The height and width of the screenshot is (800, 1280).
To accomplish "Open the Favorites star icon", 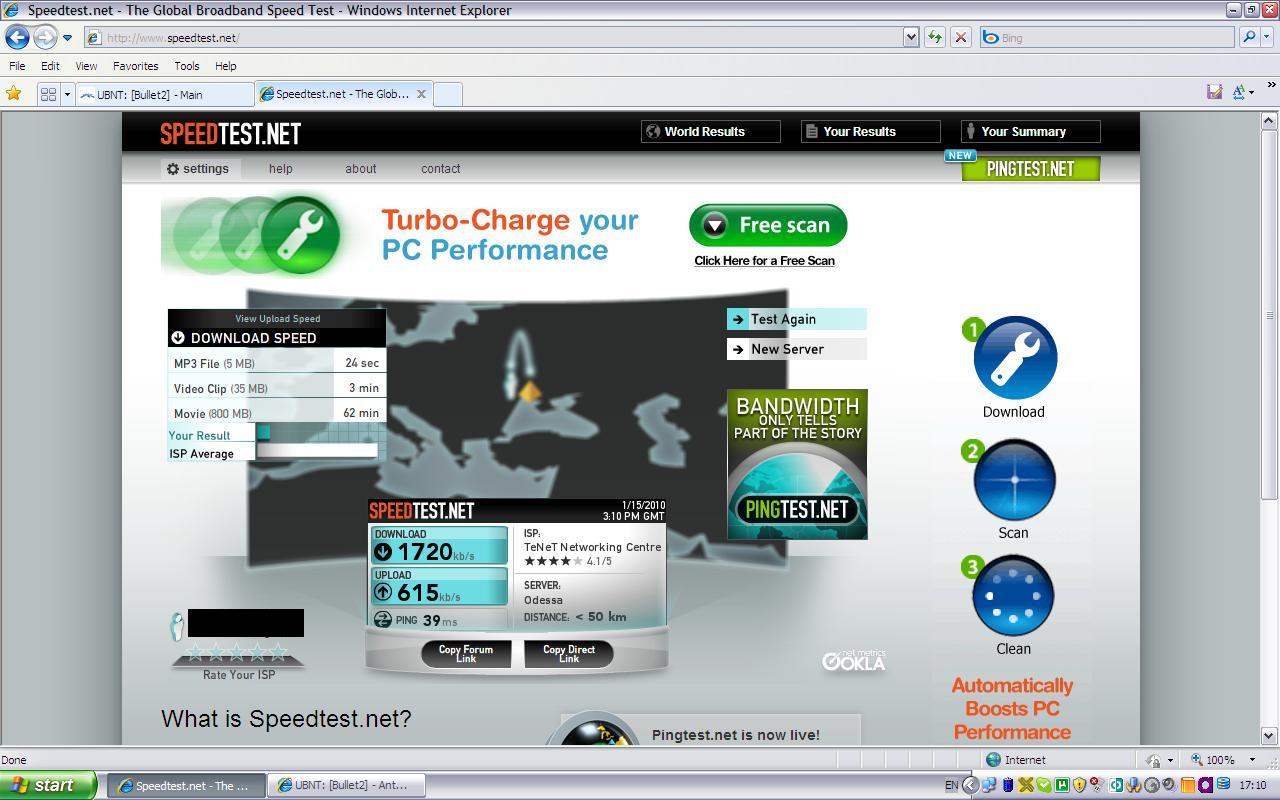I will coord(14,94).
